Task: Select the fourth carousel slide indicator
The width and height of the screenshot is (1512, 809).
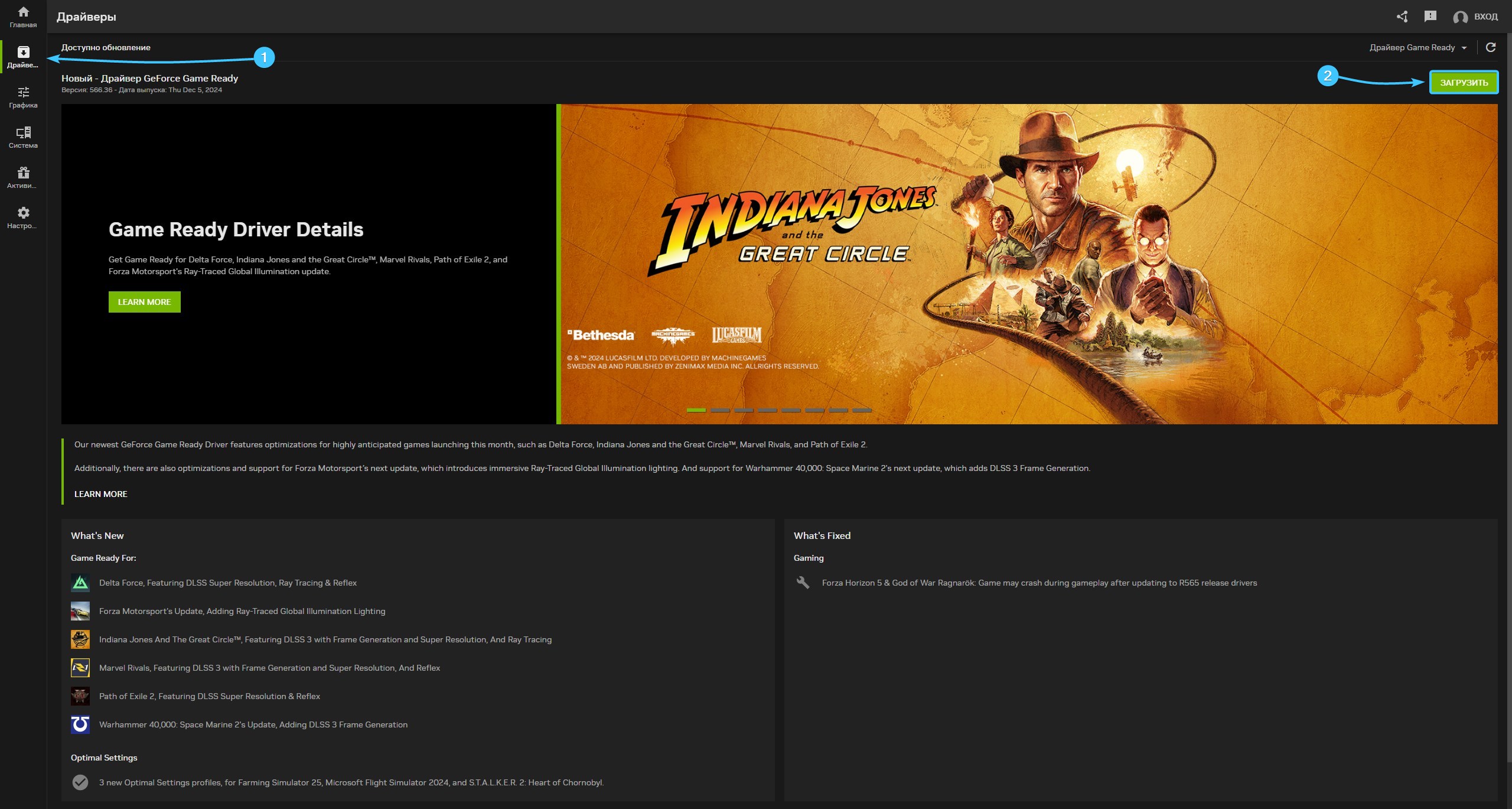Action: click(767, 410)
